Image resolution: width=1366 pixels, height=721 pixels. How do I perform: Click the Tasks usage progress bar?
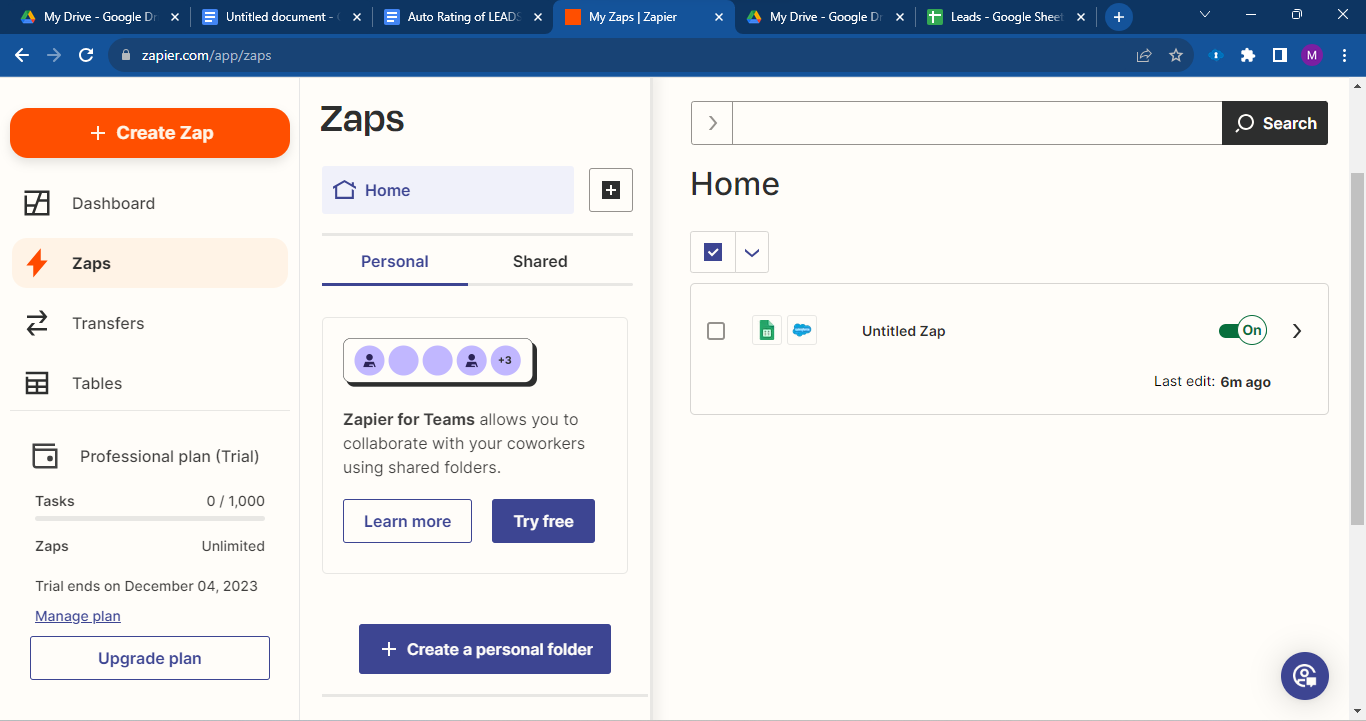coord(150,518)
